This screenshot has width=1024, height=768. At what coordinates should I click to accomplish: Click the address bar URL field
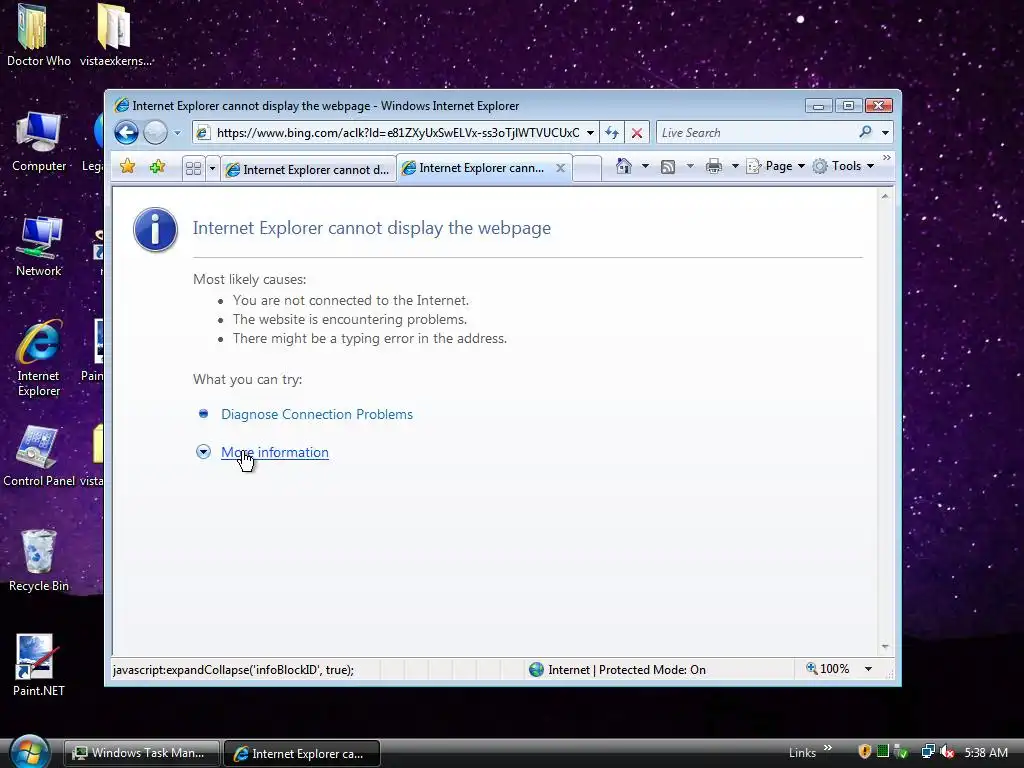tap(397, 133)
